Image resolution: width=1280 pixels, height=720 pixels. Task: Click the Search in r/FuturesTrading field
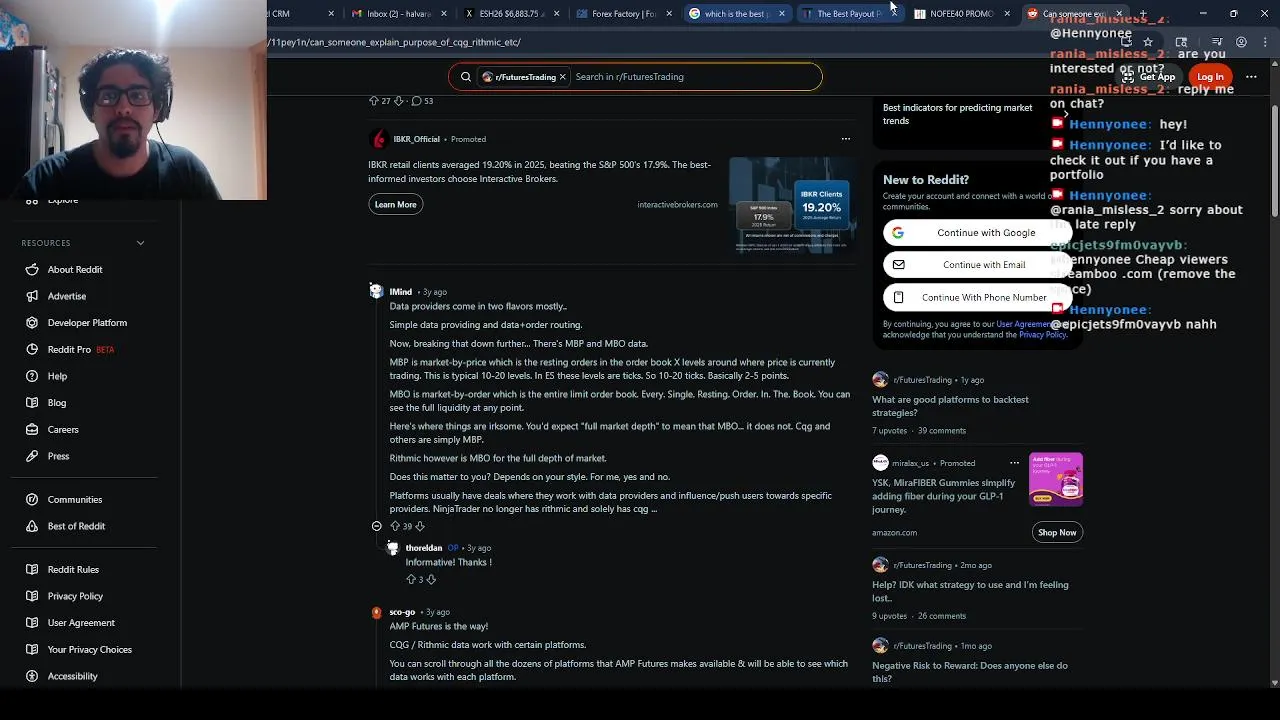click(x=694, y=77)
